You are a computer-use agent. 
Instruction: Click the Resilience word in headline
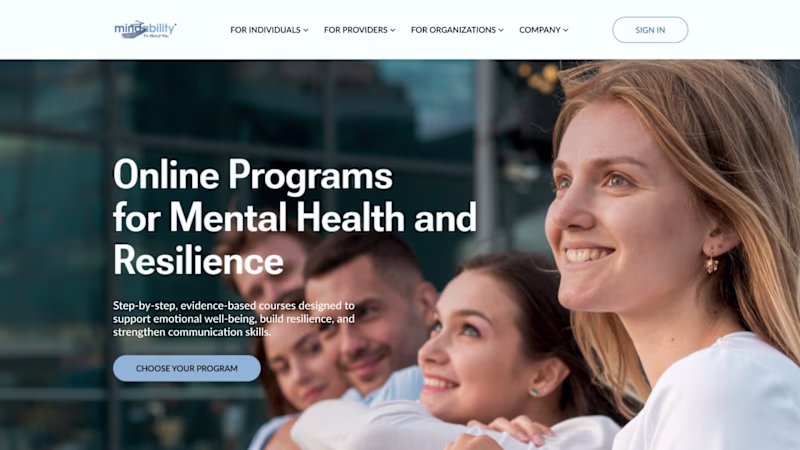(x=198, y=260)
